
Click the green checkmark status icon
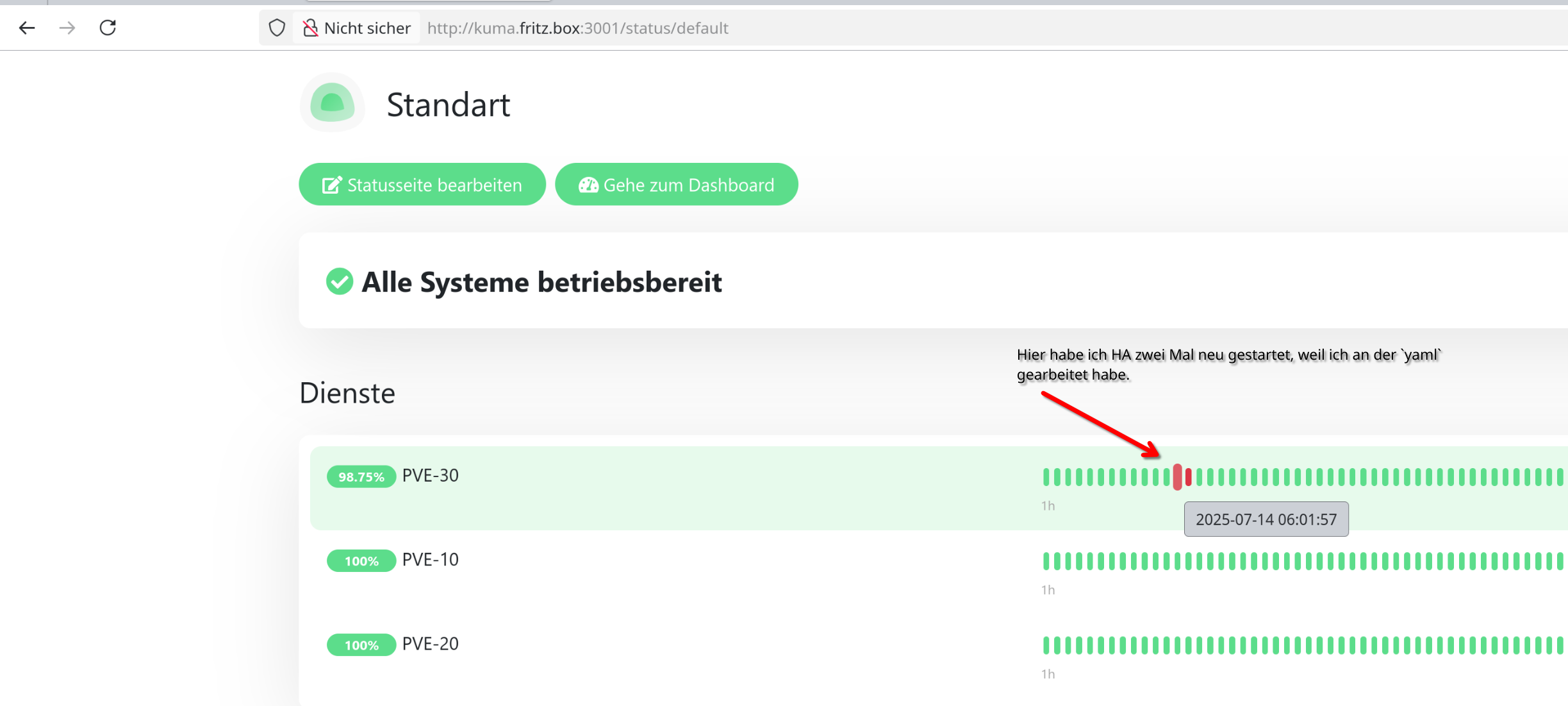coord(340,282)
